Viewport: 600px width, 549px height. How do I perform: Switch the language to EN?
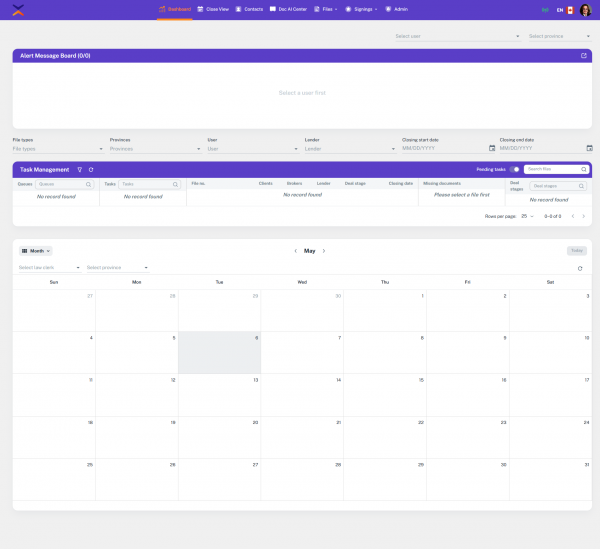tap(560, 9)
